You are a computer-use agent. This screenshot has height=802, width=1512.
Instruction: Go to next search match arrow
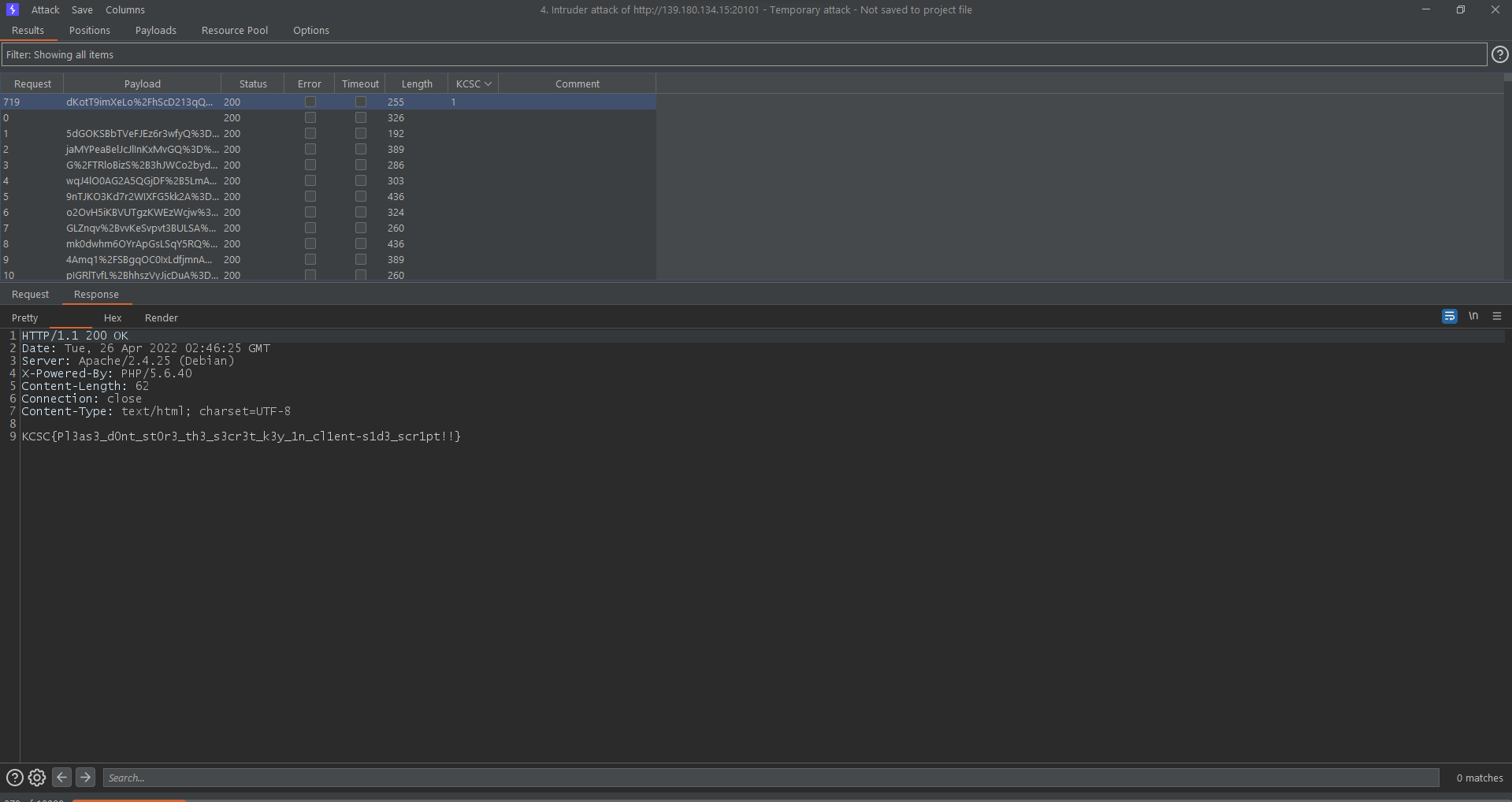click(86, 777)
